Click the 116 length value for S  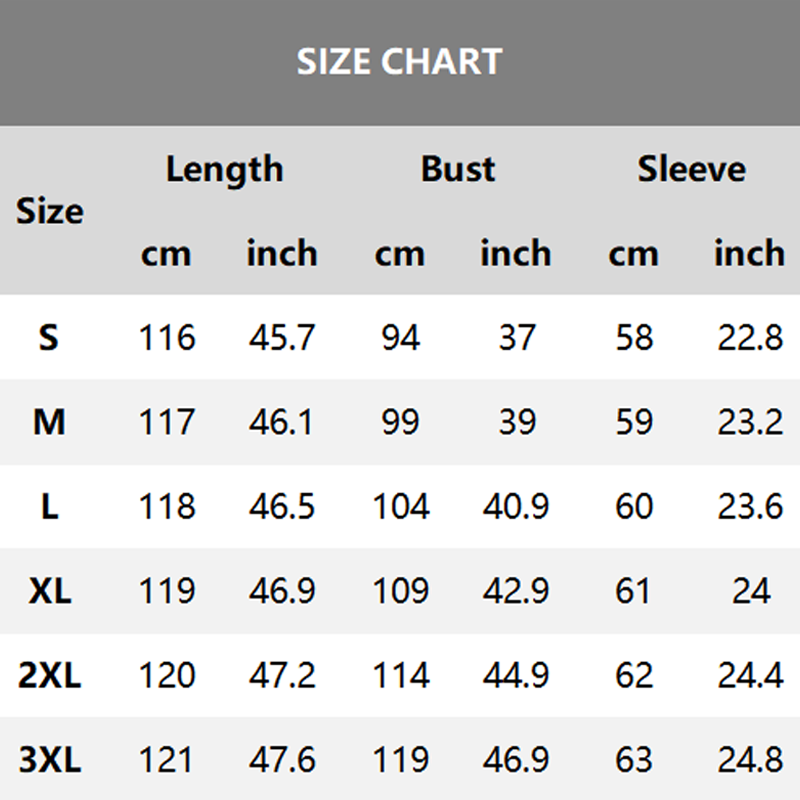166,338
